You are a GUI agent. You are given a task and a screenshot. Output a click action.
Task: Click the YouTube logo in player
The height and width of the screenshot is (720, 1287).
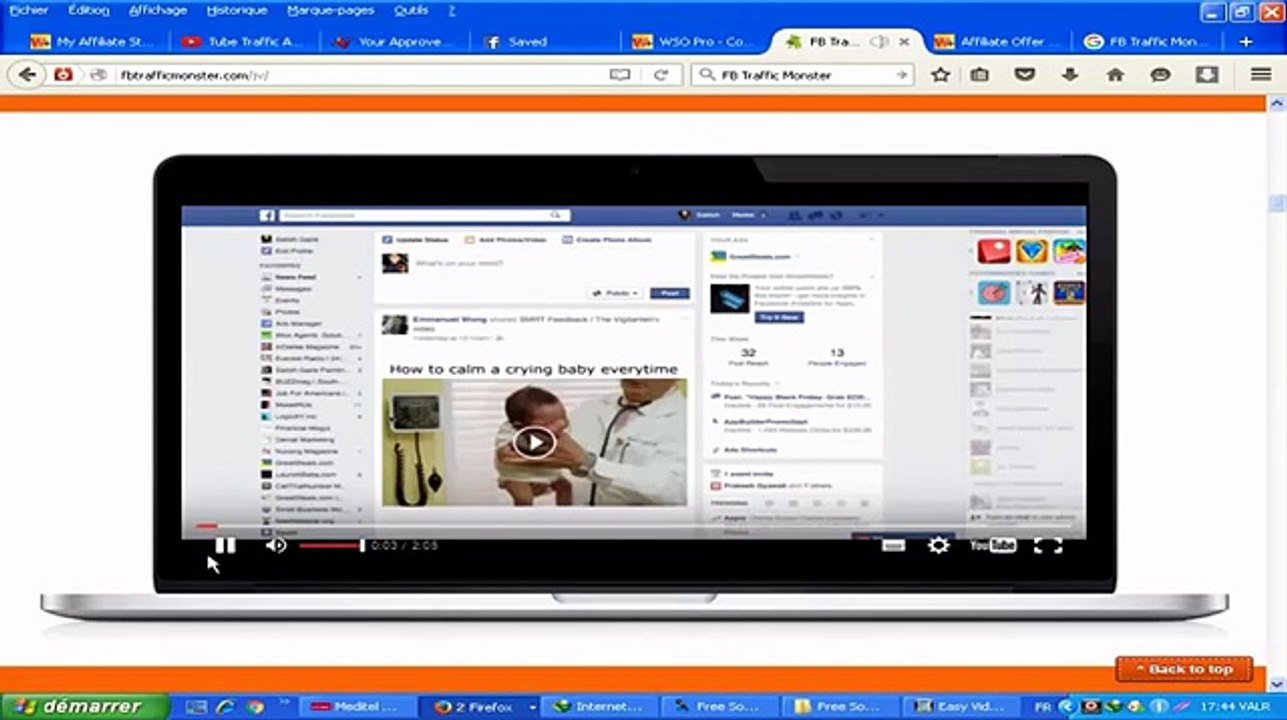click(x=993, y=545)
